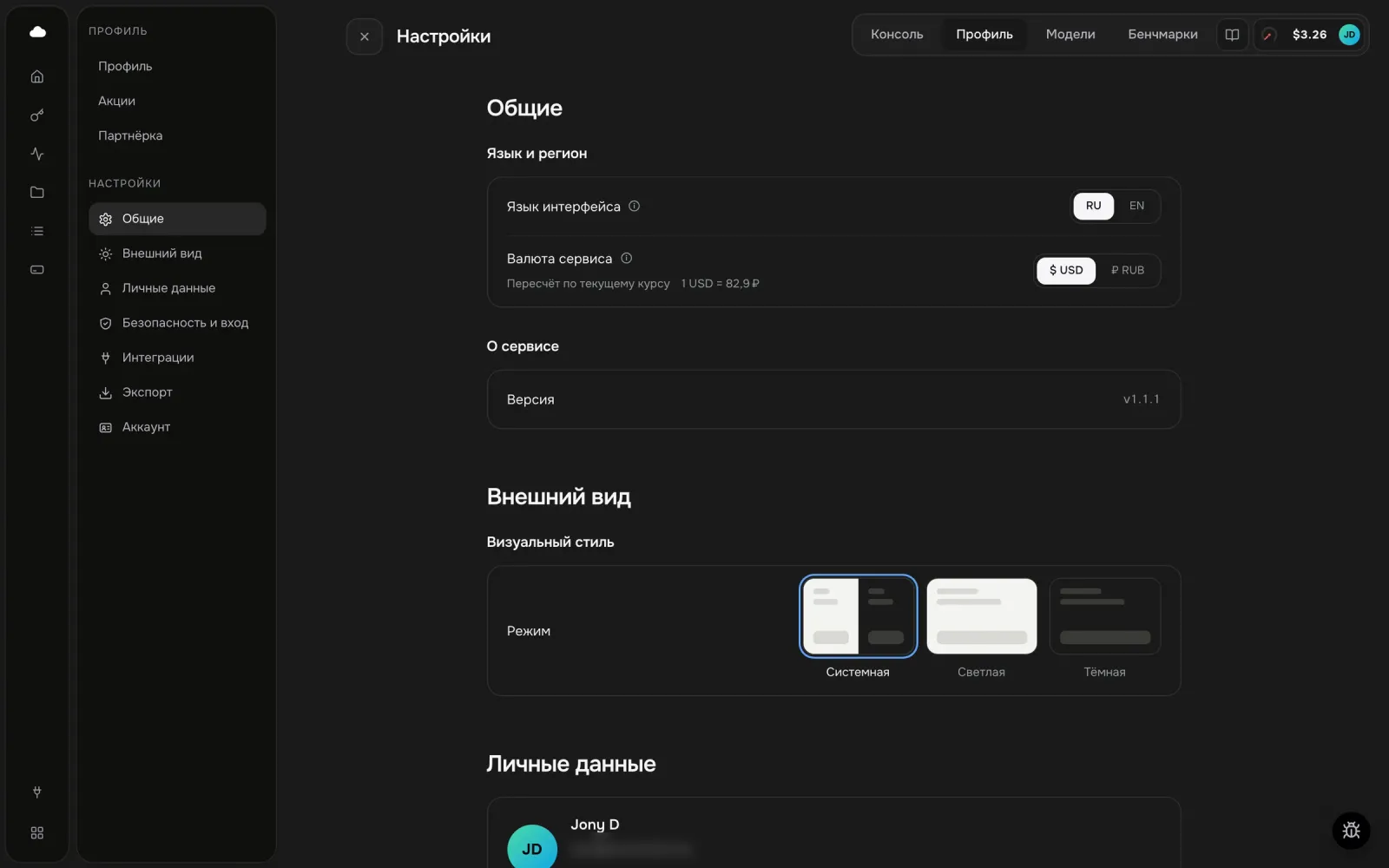Screen dimensions: 1389x868
Task: Click the cloud logo icon
Action: tap(37, 32)
